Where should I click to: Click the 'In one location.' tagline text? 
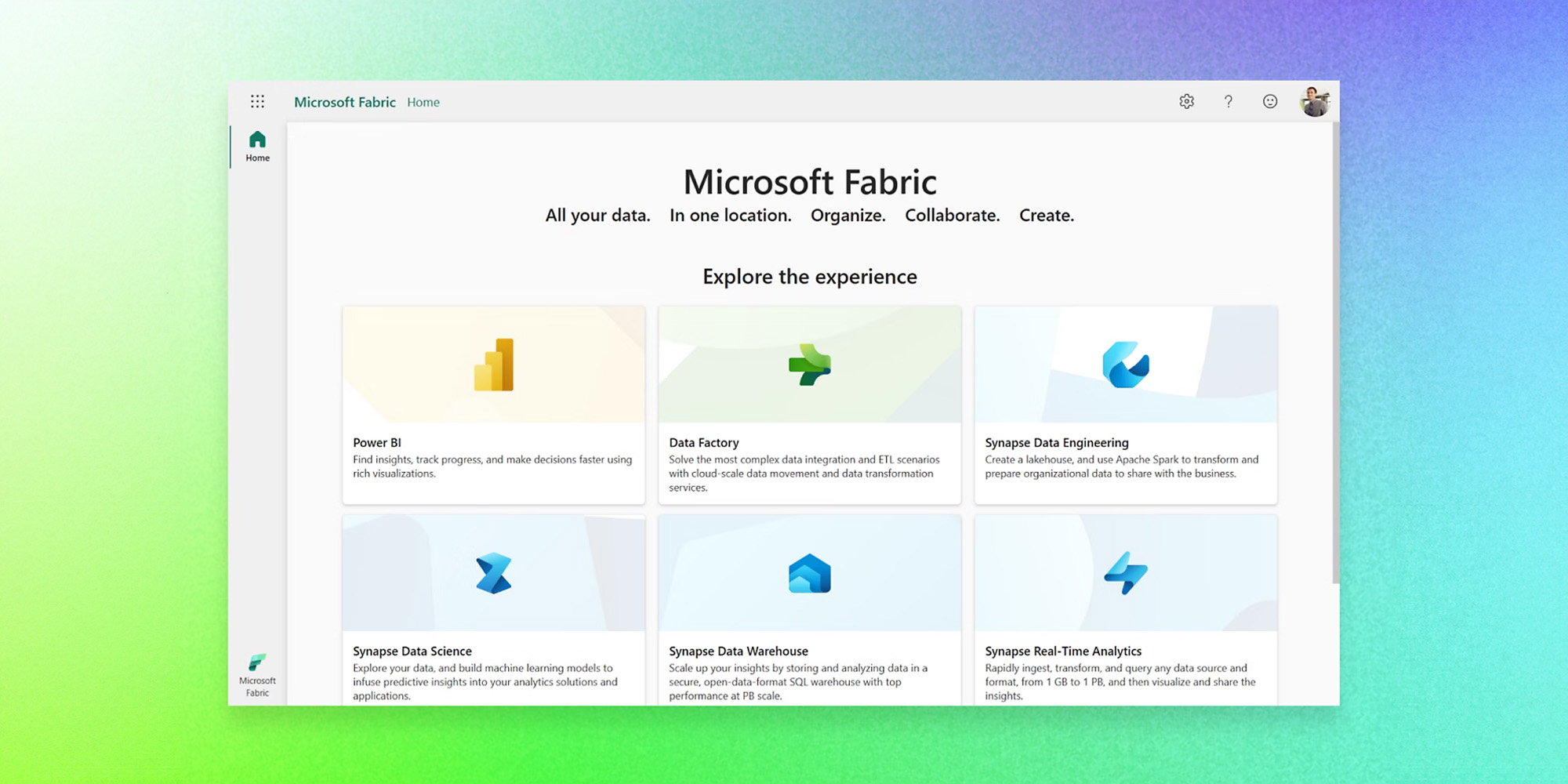click(731, 216)
